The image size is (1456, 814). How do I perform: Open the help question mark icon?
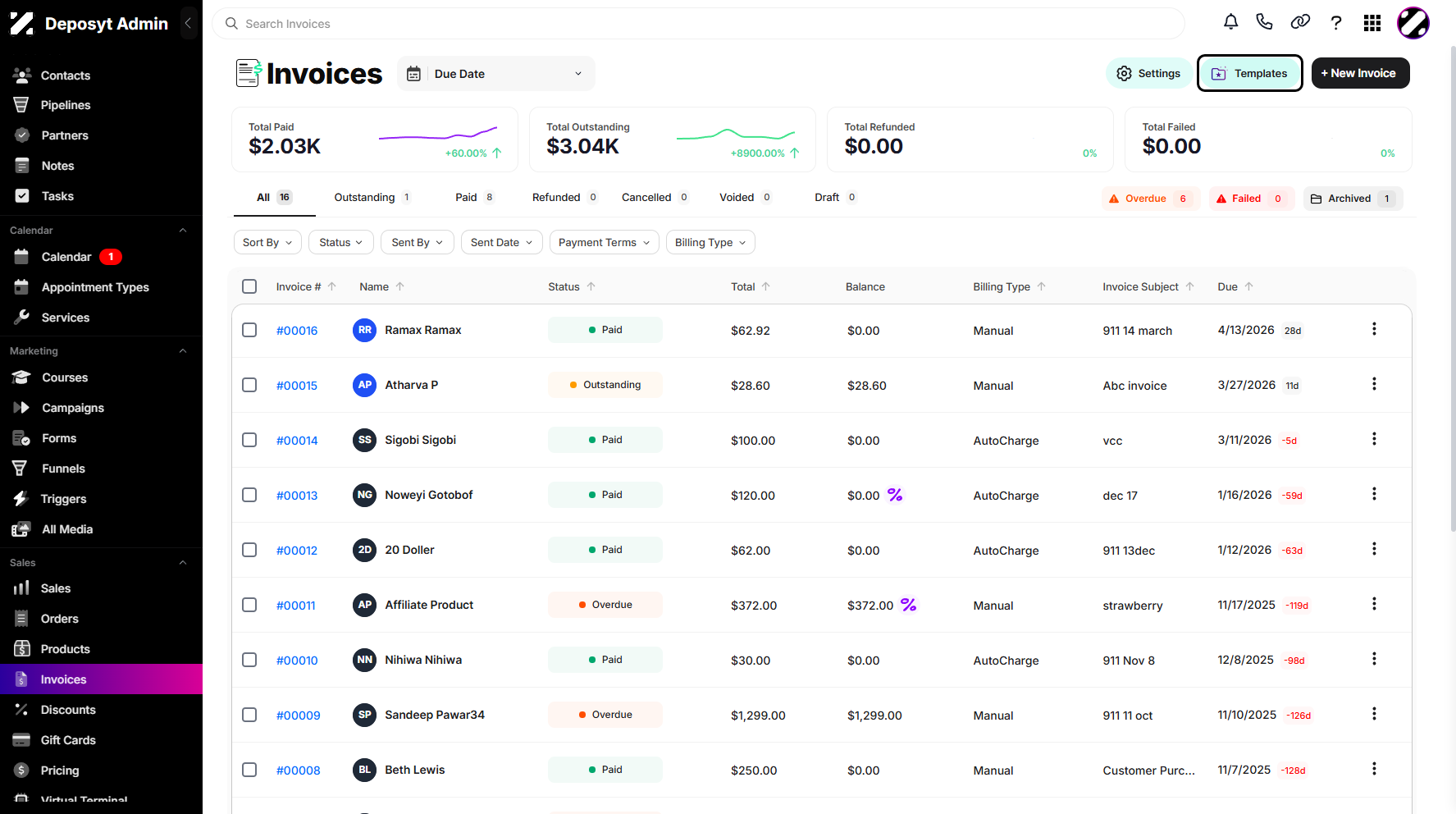(x=1336, y=23)
